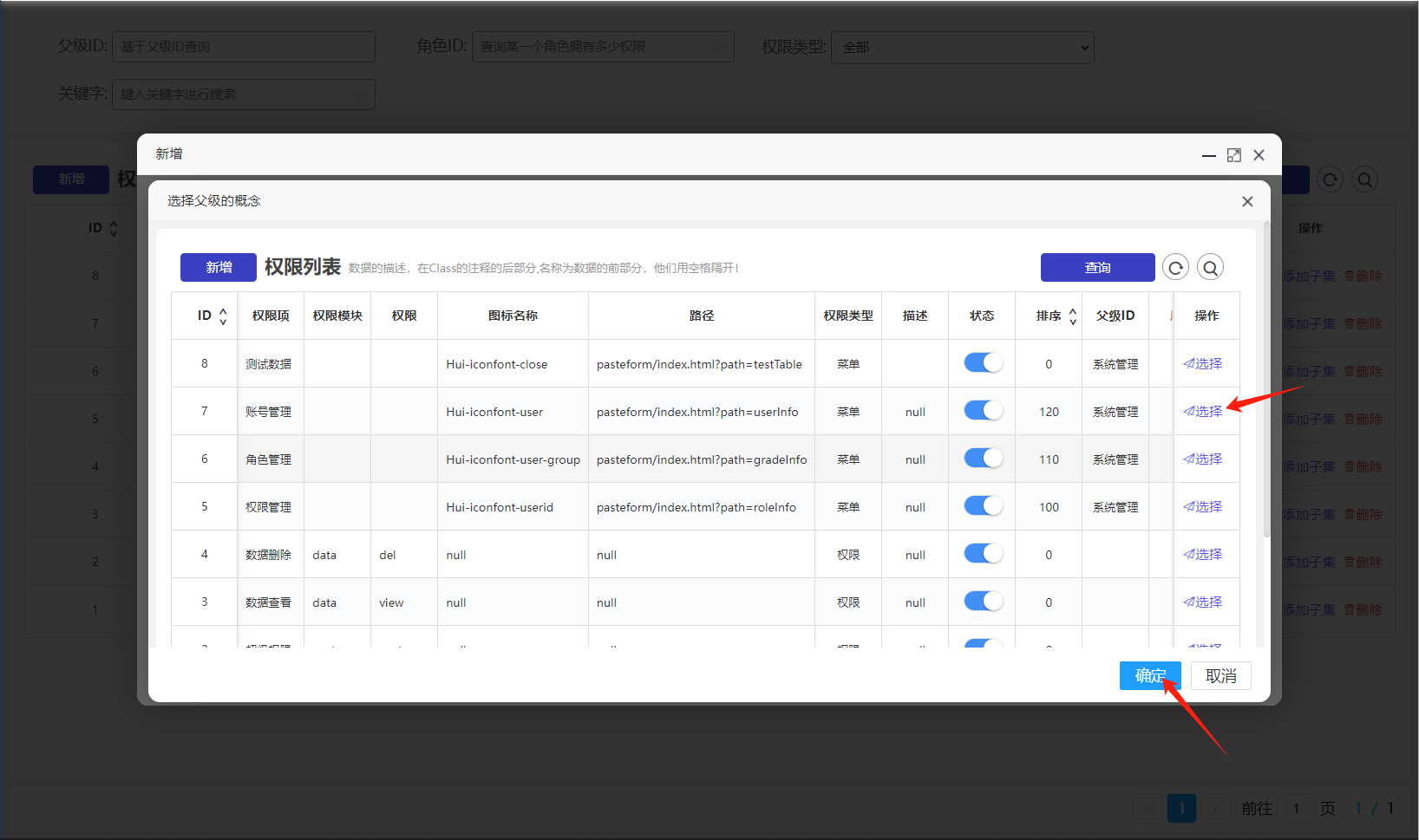Choose 选择 on 角色管理 row

(x=1203, y=459)
